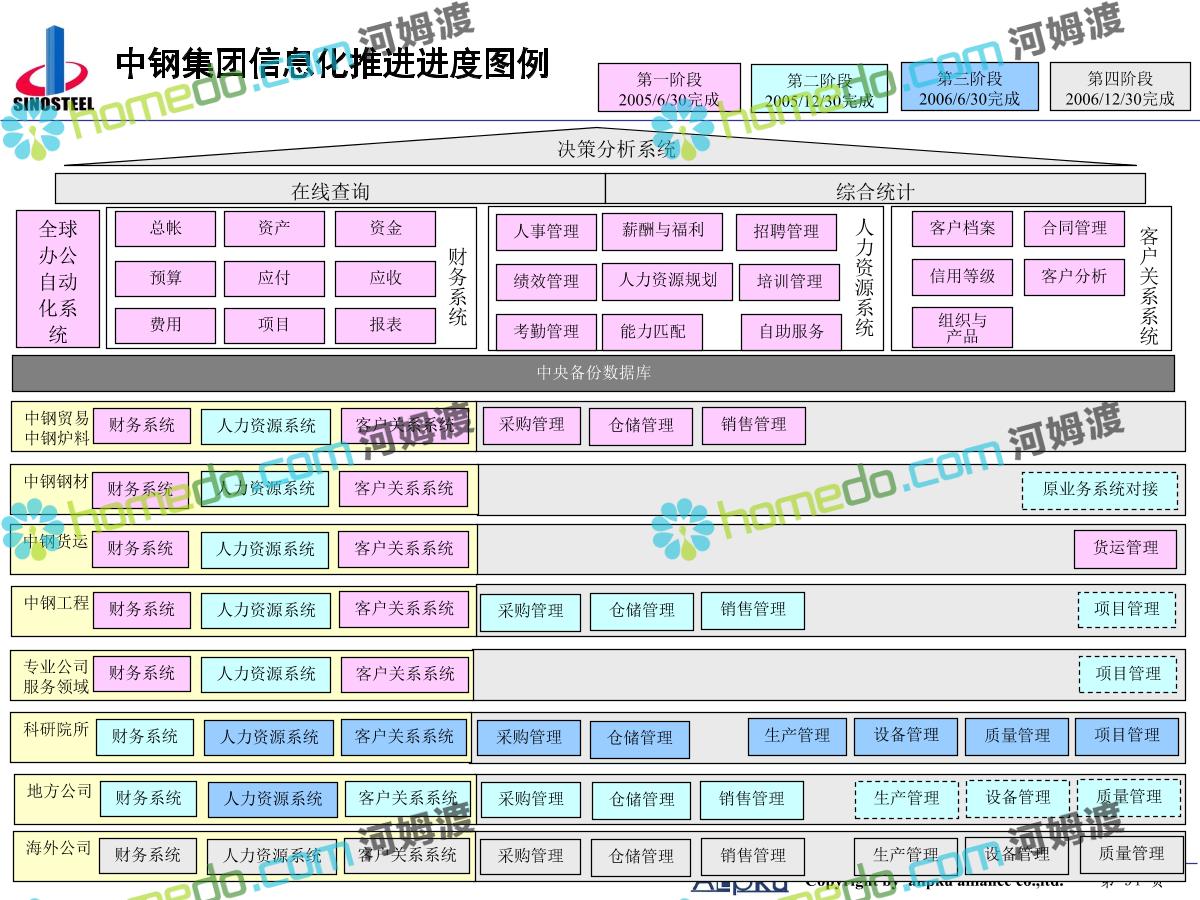The image size is (1200, 900).
Task: Click 项目管理 in the 科研院所 row
Action: (x=1126, y=737)
